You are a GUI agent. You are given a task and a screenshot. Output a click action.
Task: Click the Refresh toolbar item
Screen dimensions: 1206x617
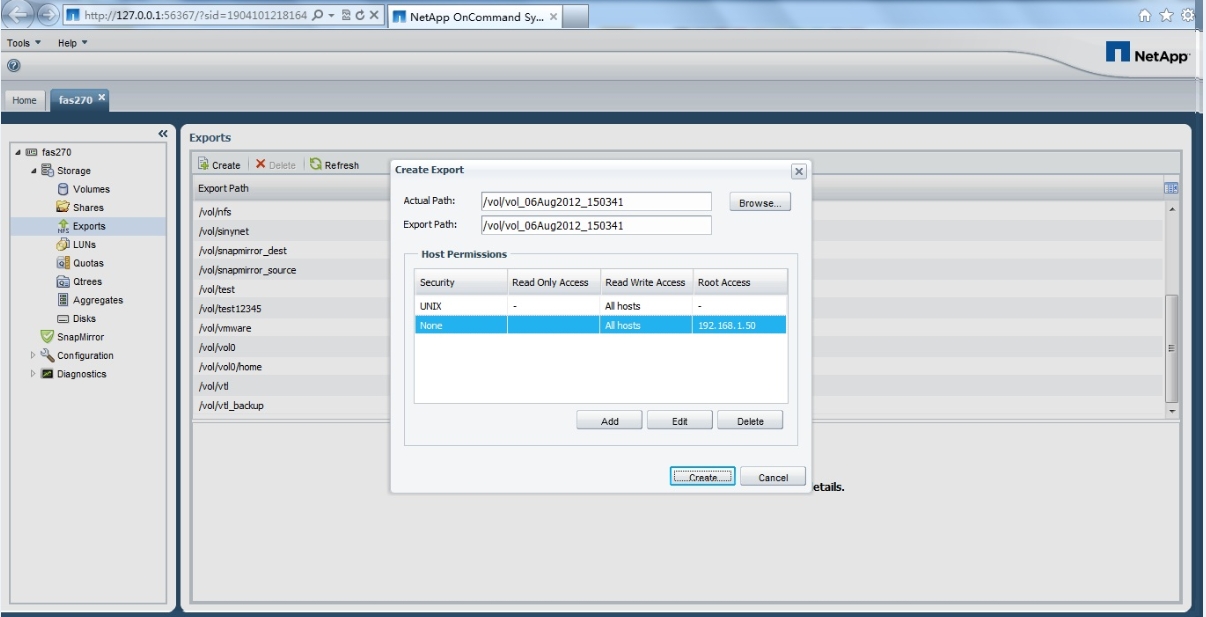point(334,165)
